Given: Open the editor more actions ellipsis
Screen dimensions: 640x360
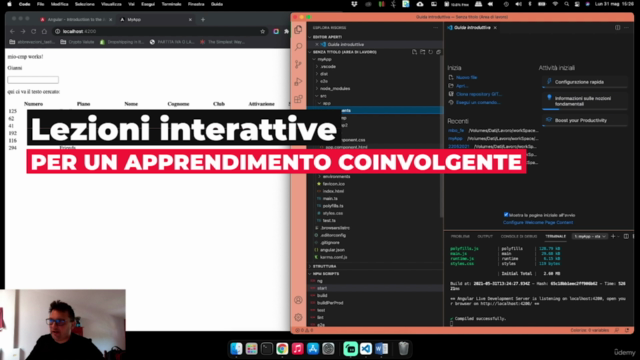Looking at the screenshot, I should 627,28.
